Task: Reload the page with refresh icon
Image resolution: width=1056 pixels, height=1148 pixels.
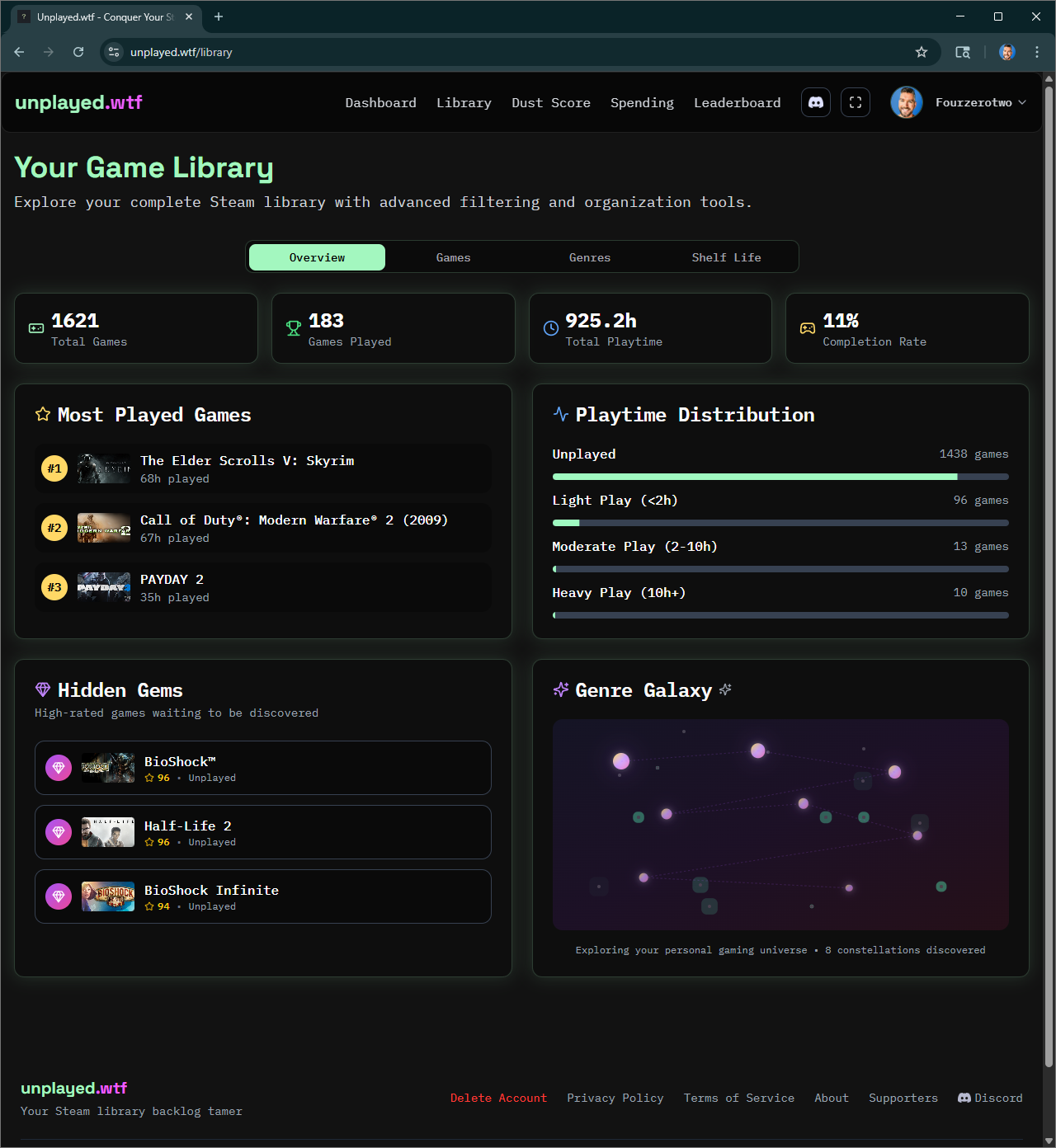Action: point(78,52)
